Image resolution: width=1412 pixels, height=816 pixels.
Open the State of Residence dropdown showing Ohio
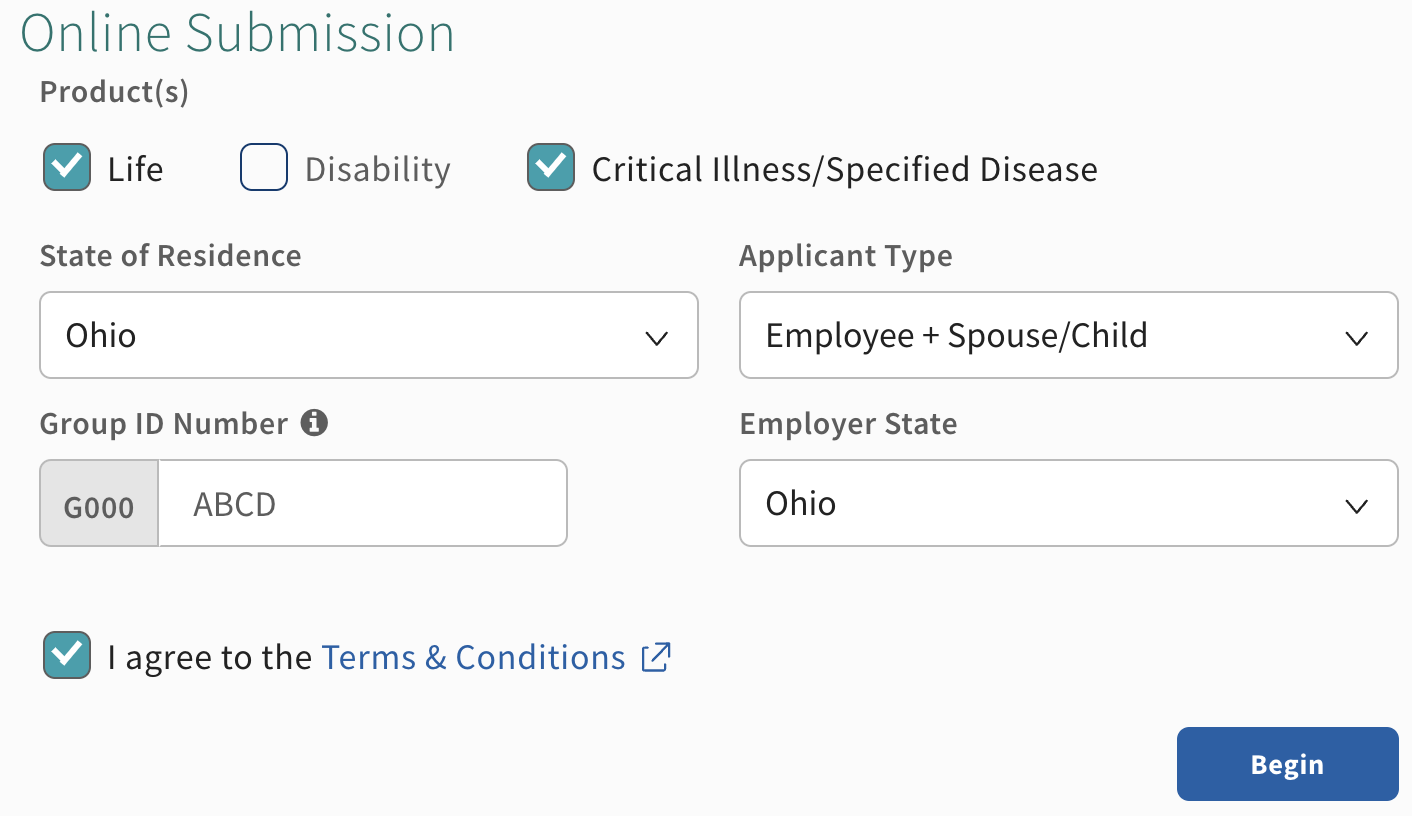368,335
